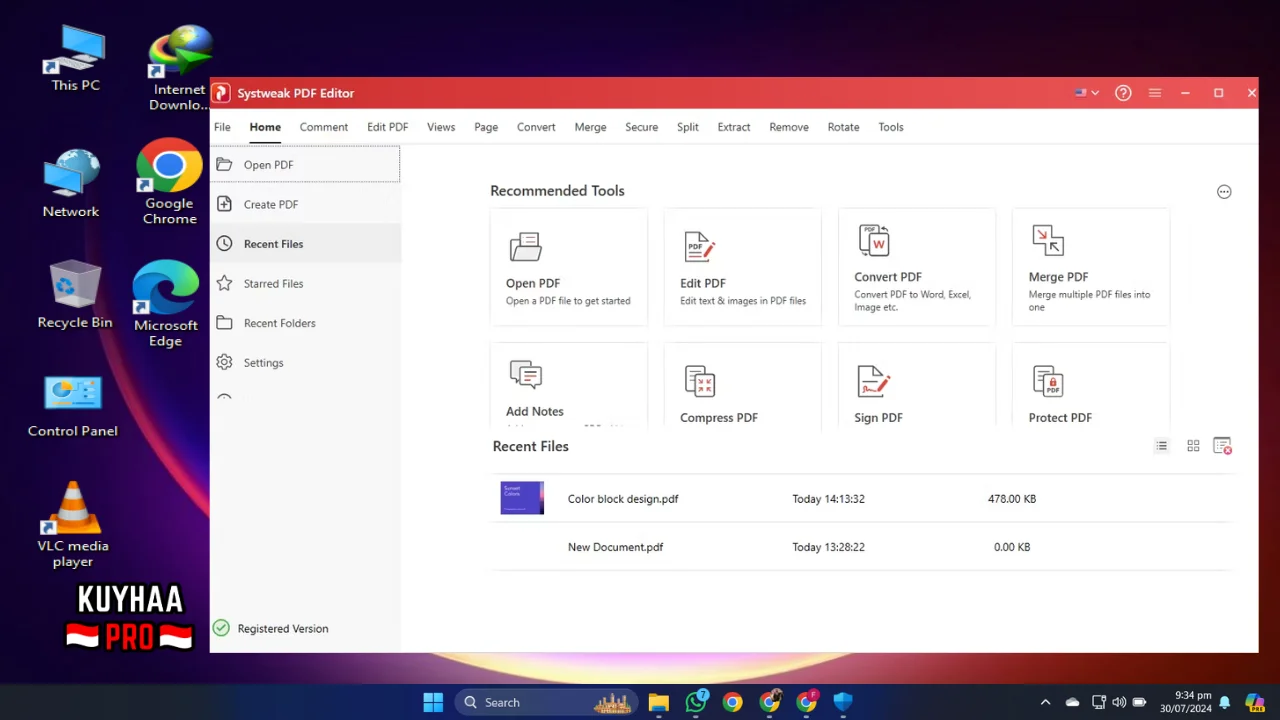
Task: Click the Protect PDF lock icon card
Action: click(1048, 381)
